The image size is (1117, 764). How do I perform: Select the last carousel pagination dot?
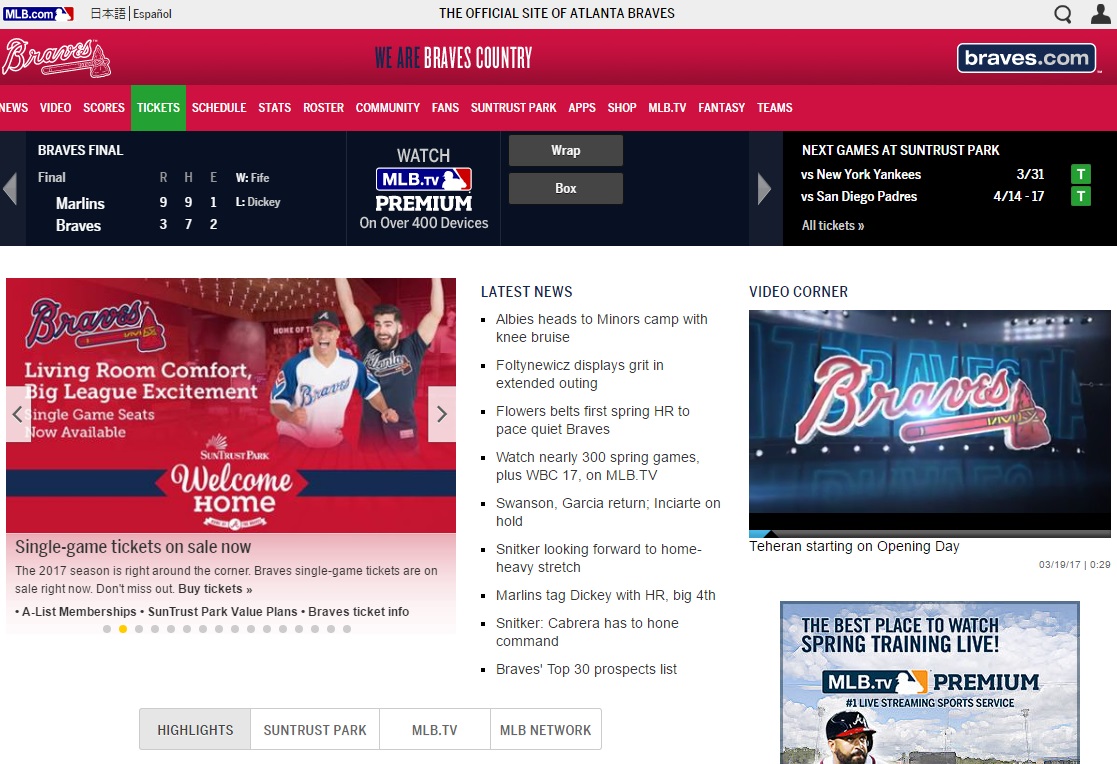click(347, 629)
